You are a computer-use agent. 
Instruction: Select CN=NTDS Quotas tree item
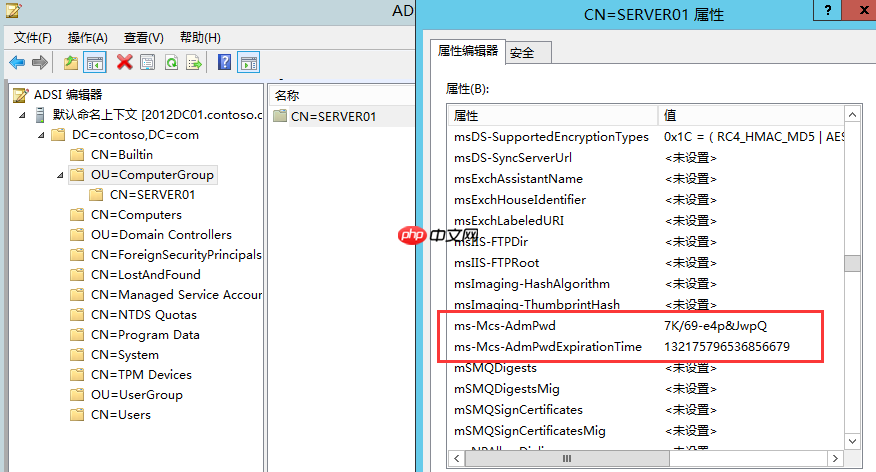point(144,315)
